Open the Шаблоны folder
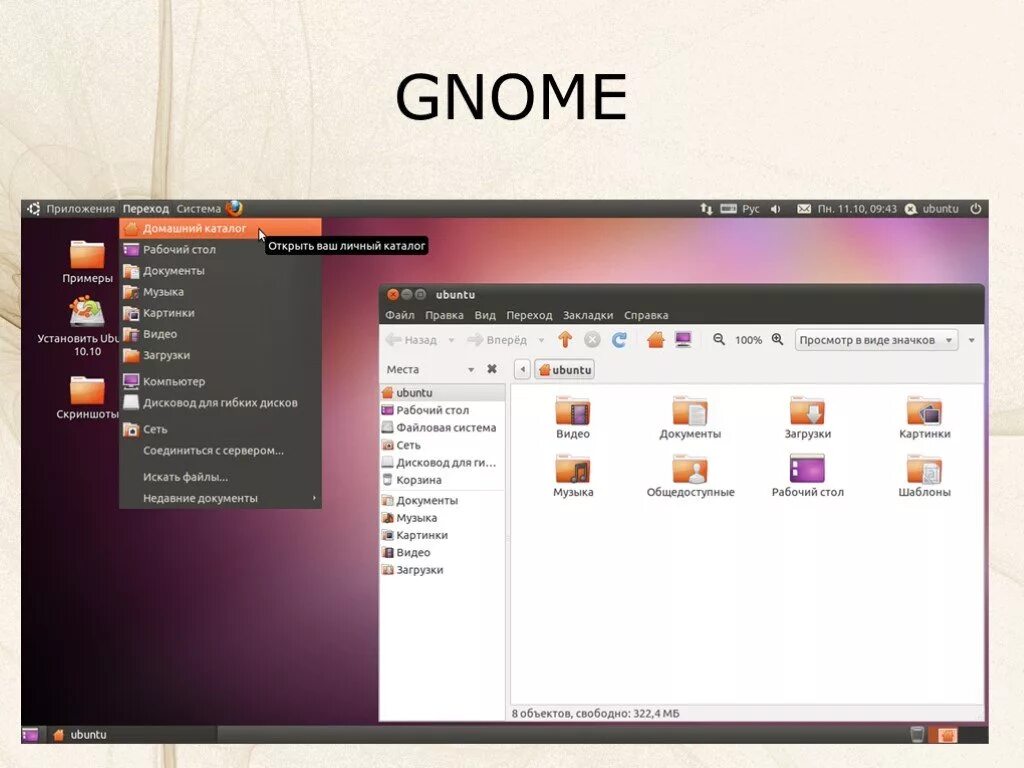1024x768 pixels. (x=925, y=476)
